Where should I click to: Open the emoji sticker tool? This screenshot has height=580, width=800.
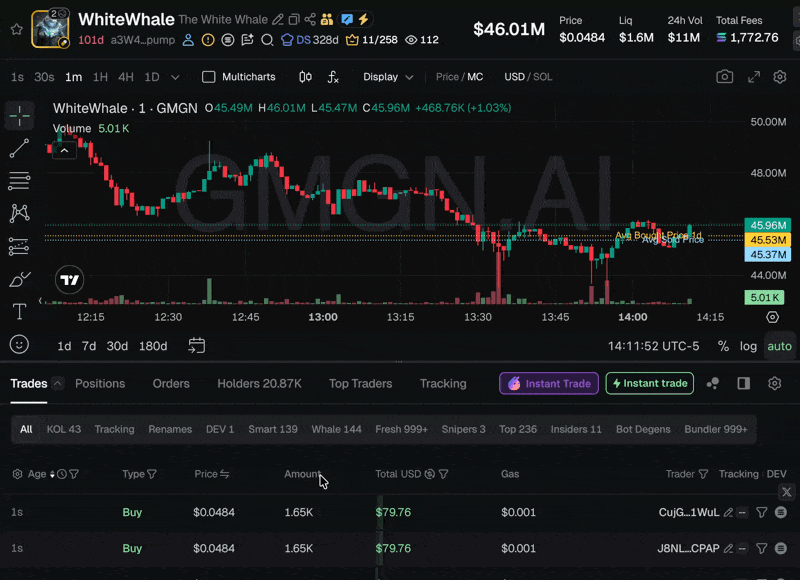coord(19,345)
